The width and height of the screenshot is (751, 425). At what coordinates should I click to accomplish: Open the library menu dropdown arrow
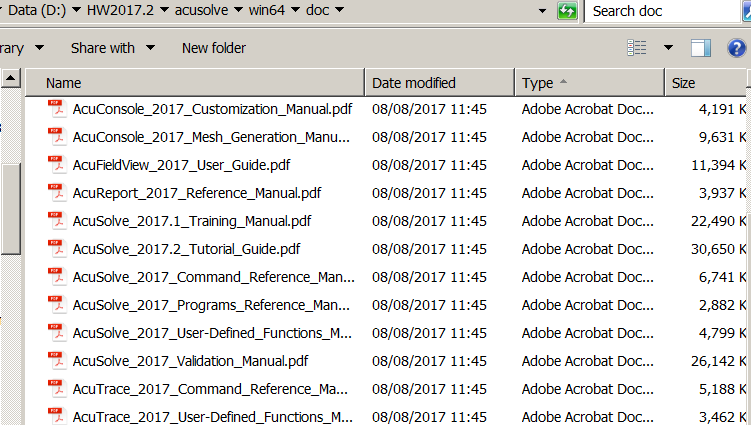(39, 47)
